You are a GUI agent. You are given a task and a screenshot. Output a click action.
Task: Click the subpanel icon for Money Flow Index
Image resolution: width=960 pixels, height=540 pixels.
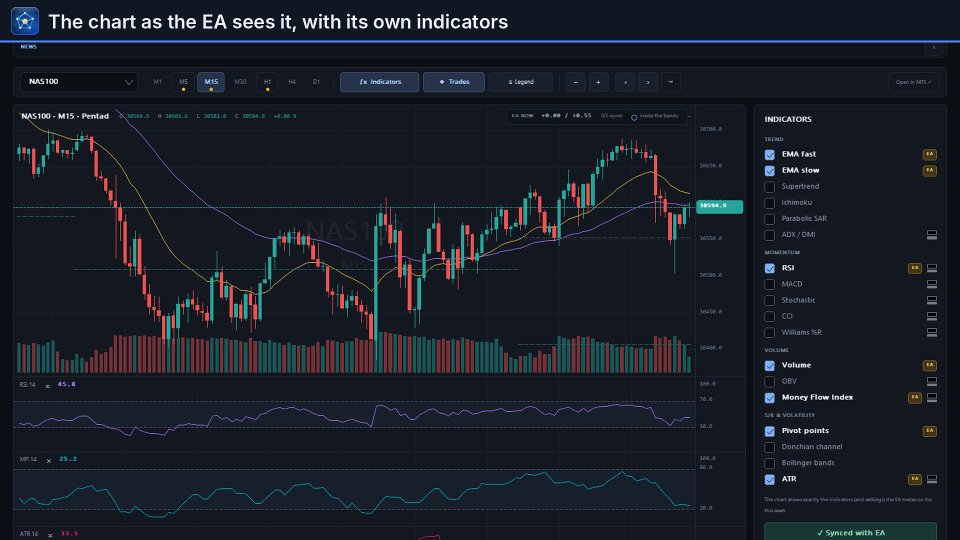click(x=932, y=397)
